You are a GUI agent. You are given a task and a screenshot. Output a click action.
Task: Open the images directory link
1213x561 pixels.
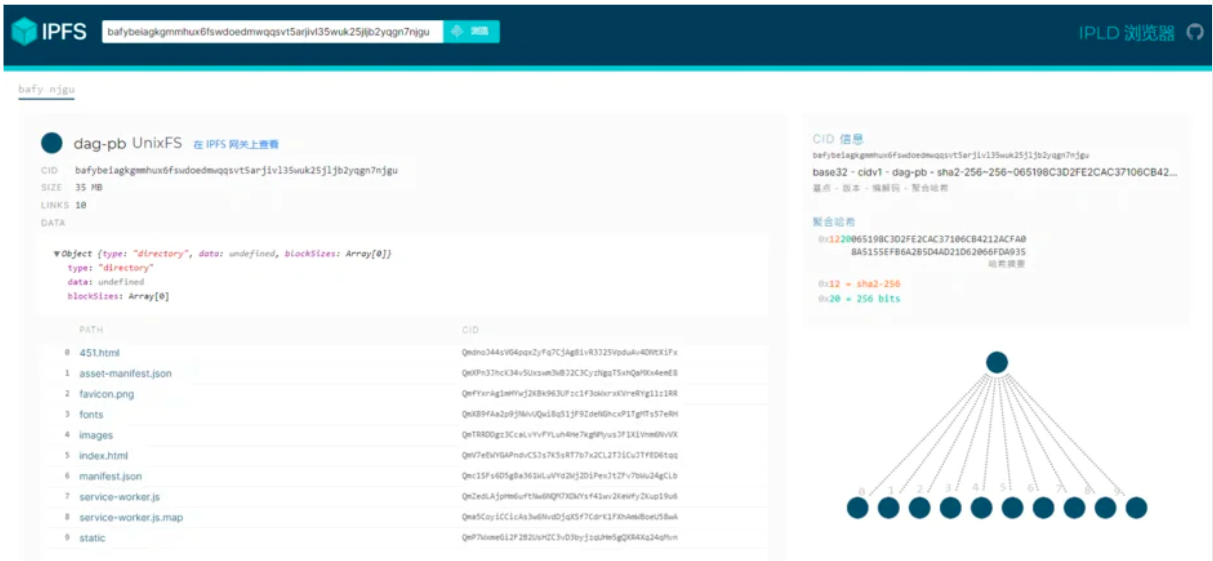click(96, 435)
